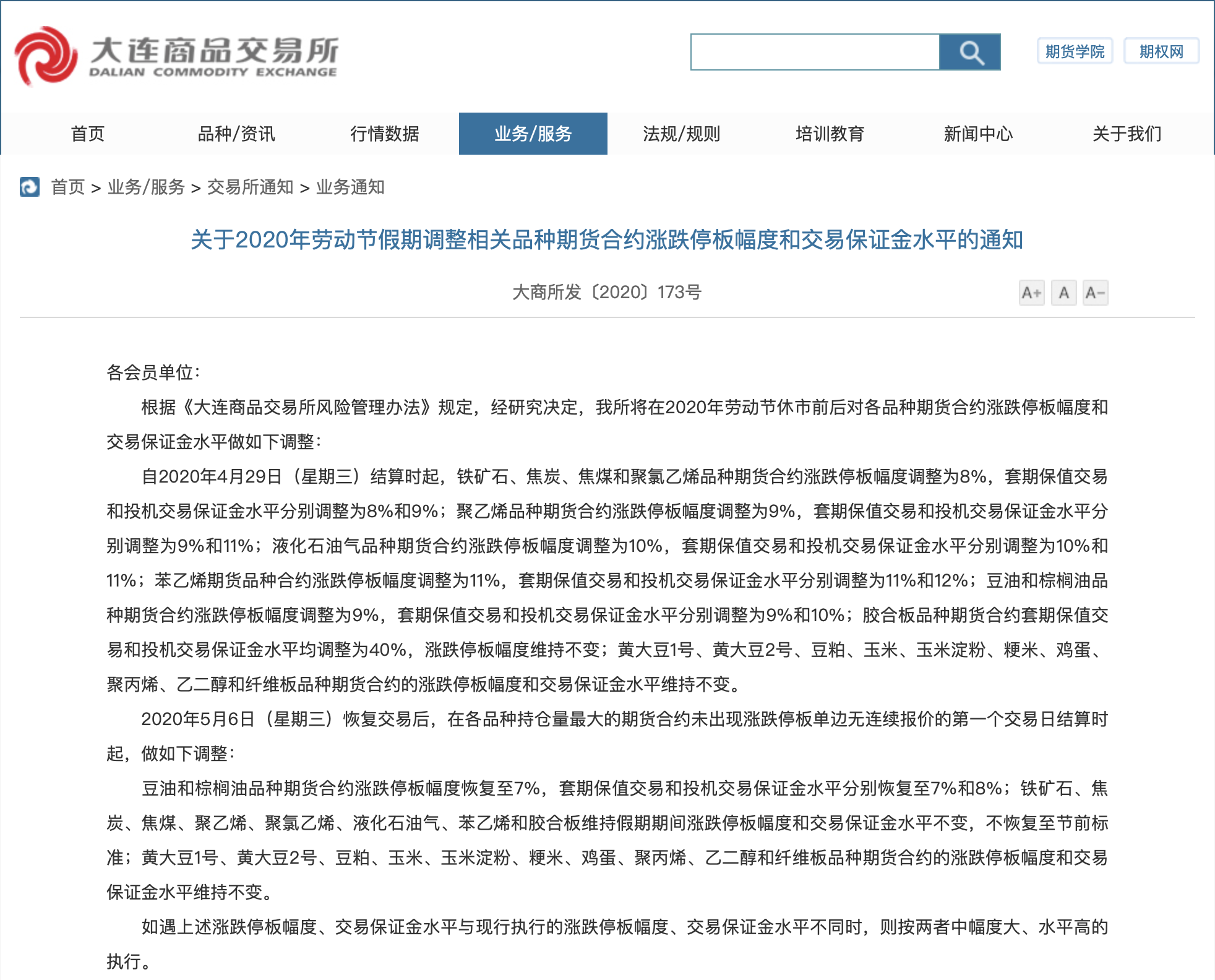The width and height of the screenshot is (1215, 980).
Task: Focus the site search input field
Action: (815, 52)
